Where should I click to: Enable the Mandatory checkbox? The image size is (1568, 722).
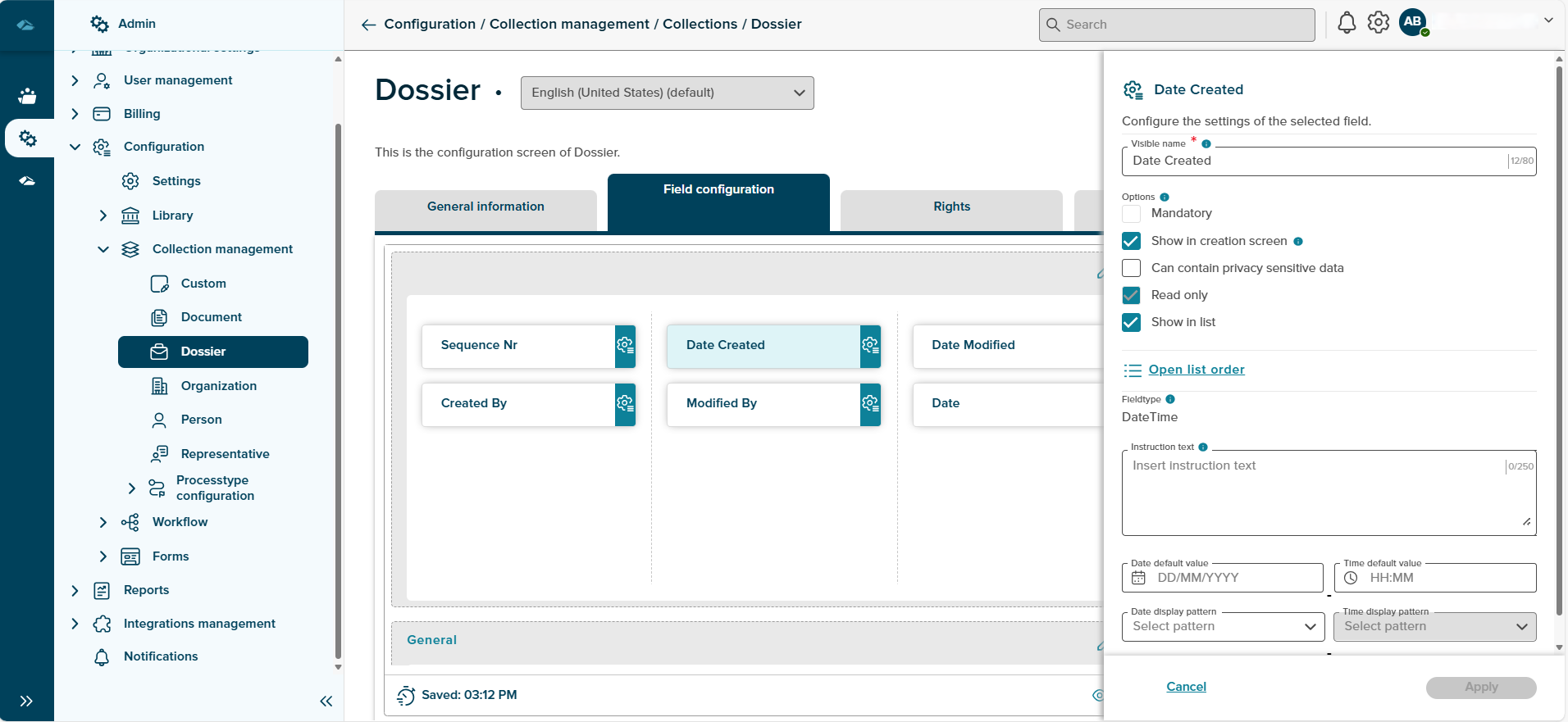(x=1131, y=214)
